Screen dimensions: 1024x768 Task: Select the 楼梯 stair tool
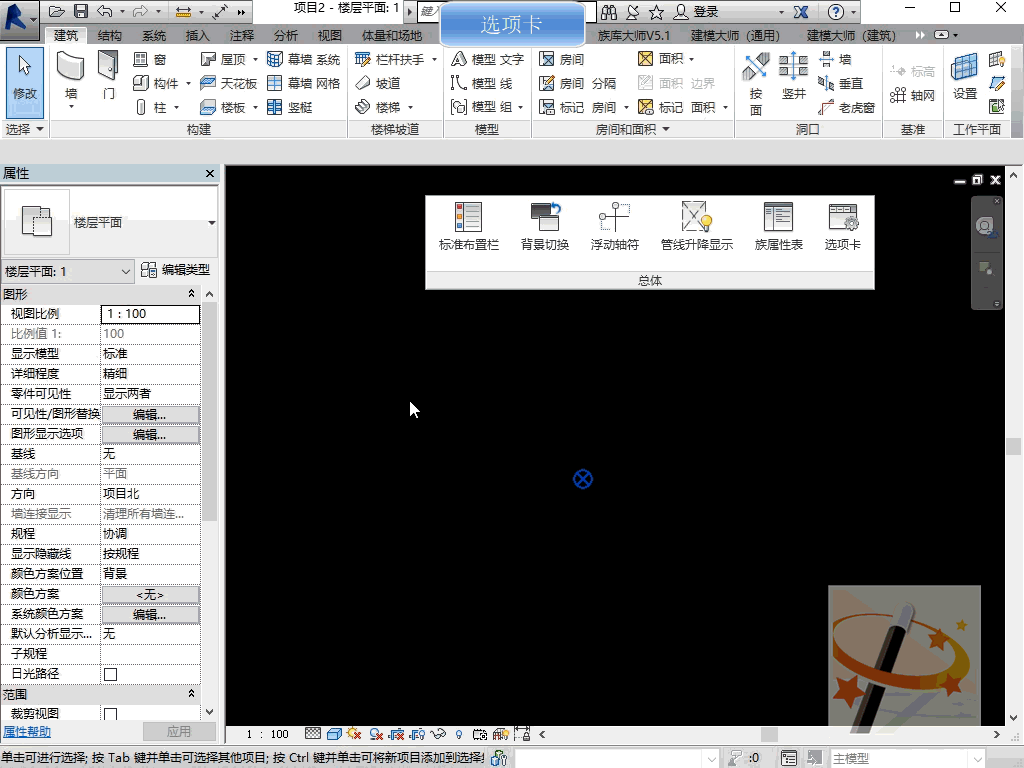(378, 107)
